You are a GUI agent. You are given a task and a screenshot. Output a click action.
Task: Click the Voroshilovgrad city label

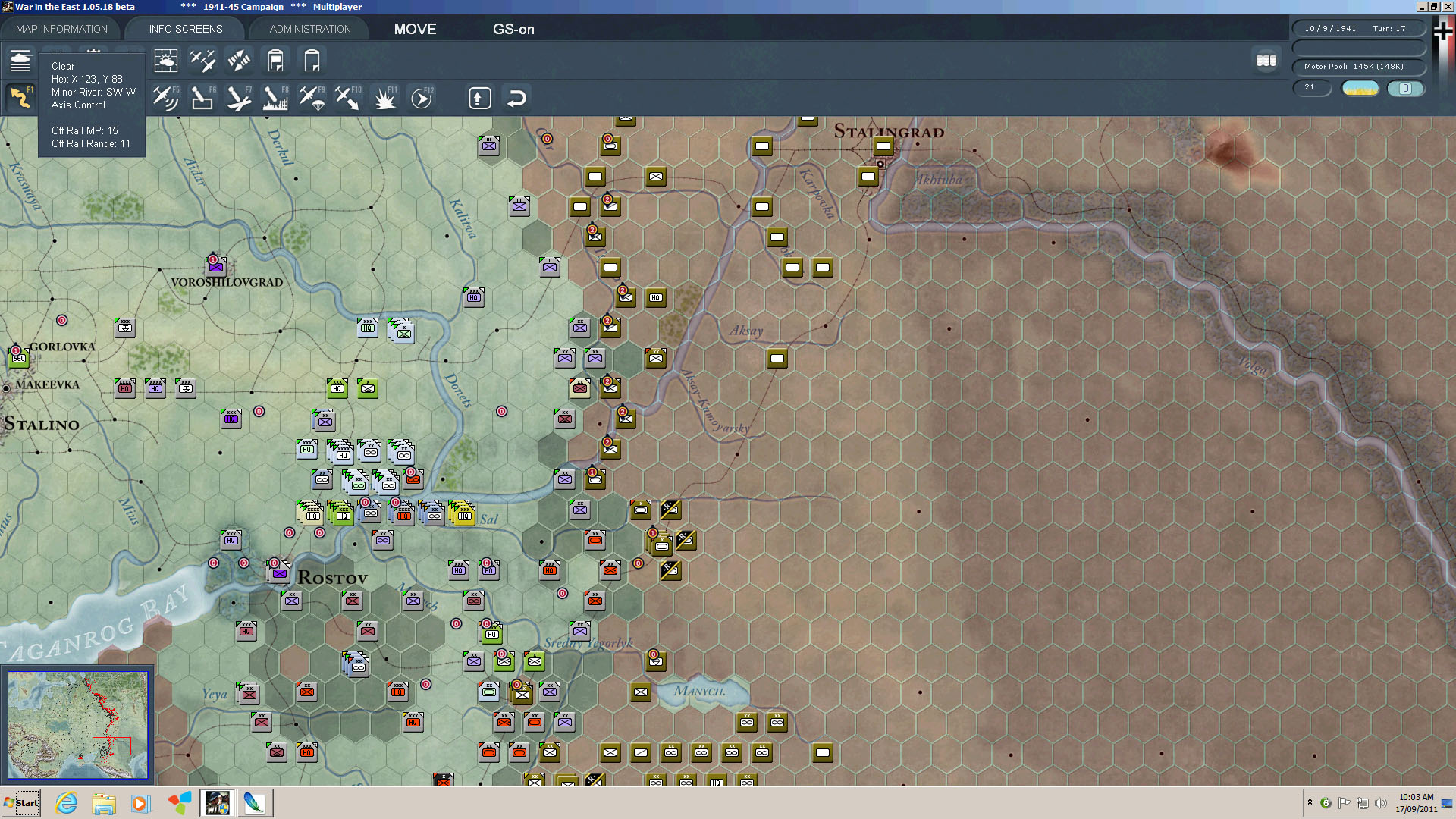tap(227, 282)
